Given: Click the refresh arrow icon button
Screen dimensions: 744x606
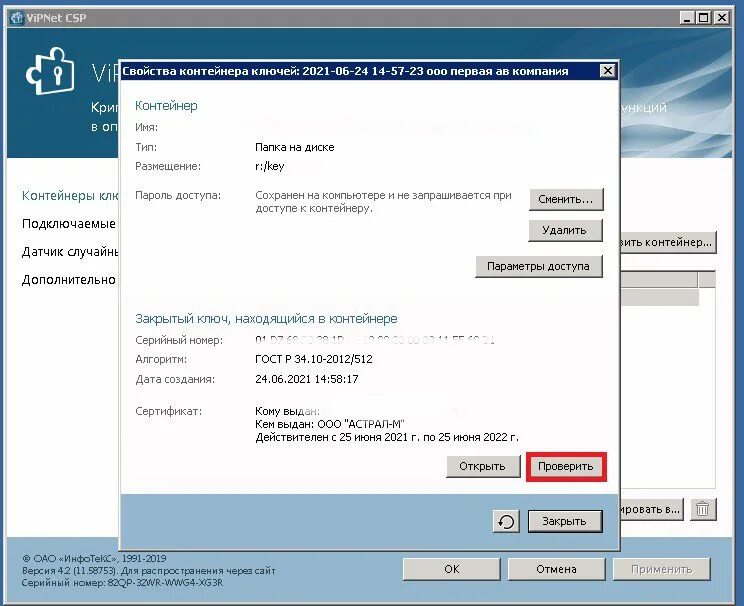Looking at the screenshot, I should 506,522.
